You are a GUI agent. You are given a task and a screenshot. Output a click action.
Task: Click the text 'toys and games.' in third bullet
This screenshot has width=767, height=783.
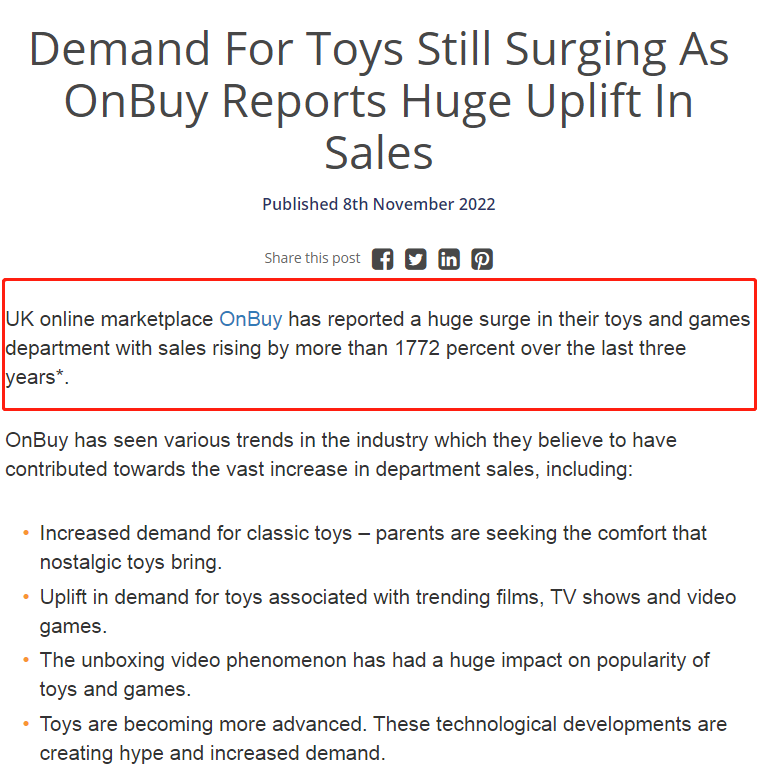(115, 689)
